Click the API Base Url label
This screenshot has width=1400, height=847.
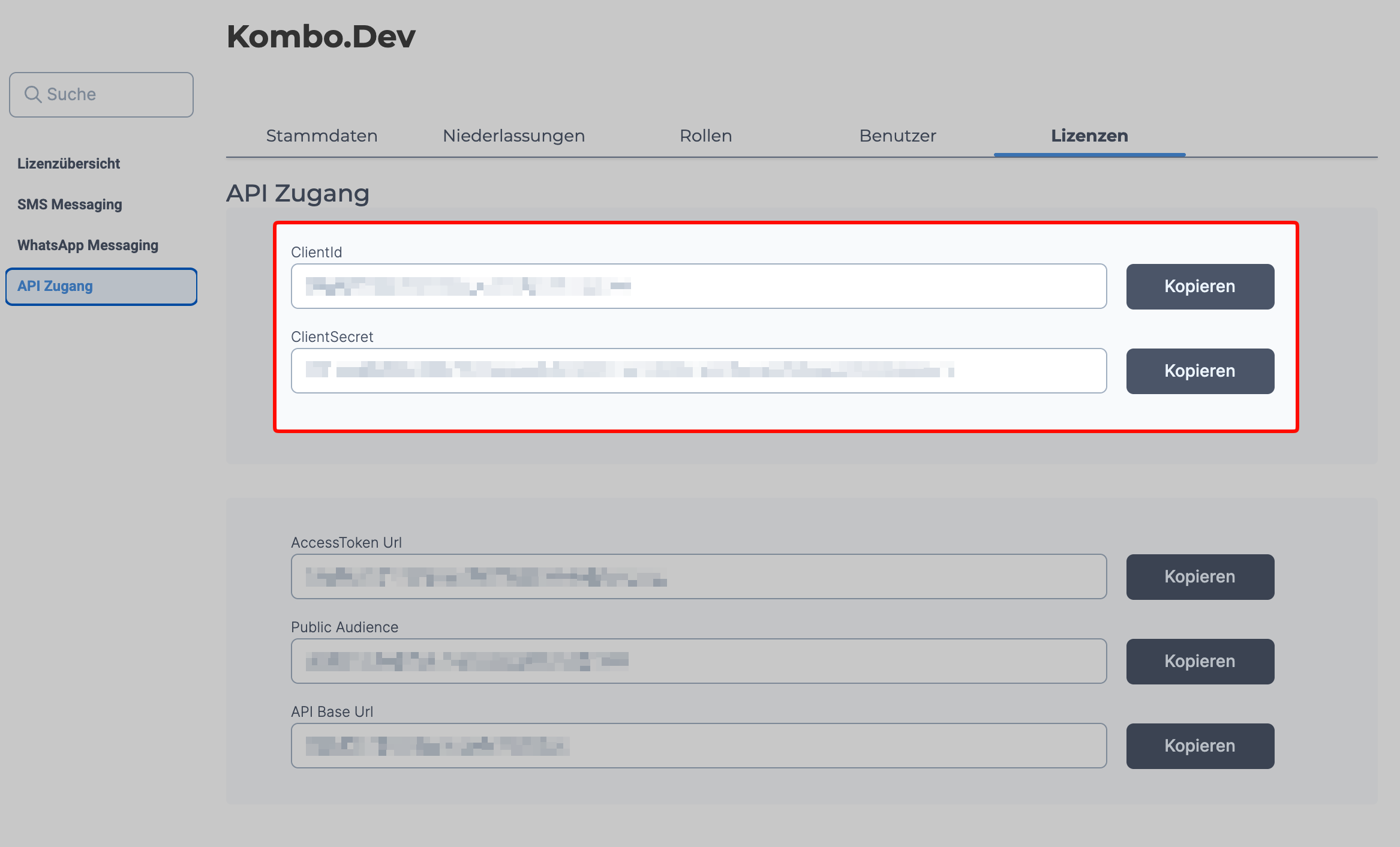[332, 711]
